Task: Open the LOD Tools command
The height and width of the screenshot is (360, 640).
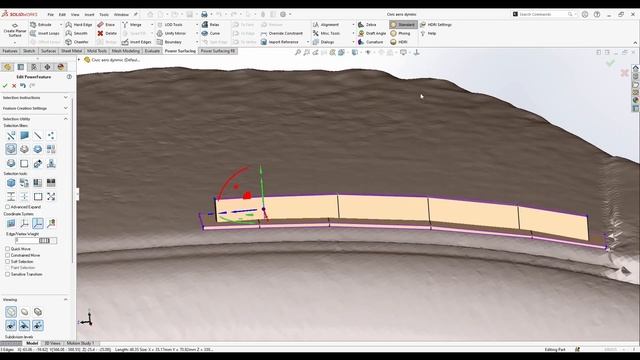Action: click(170, 24)
